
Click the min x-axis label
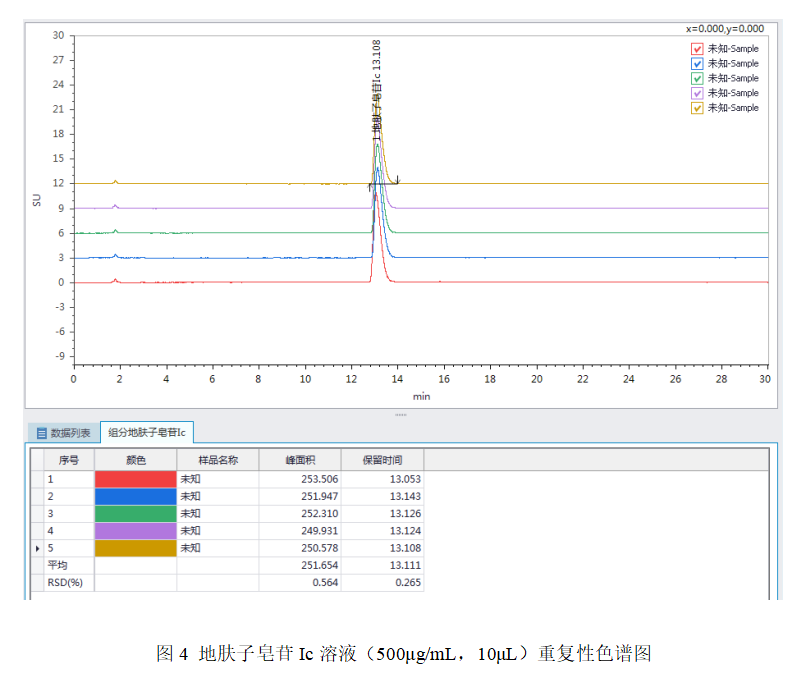coord(421,396)
